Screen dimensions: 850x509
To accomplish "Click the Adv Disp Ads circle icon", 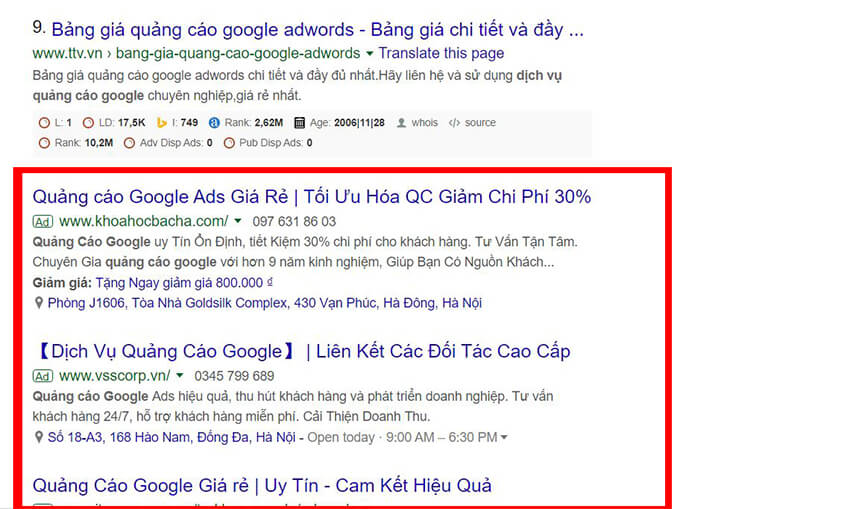I will (x=129, y=143).
